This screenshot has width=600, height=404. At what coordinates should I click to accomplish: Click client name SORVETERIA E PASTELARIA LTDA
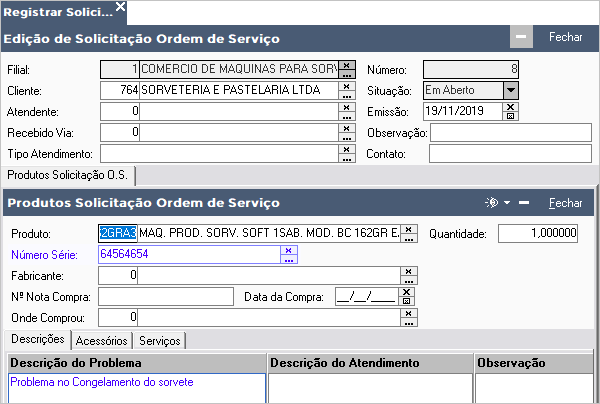click(x=231, y=90)
